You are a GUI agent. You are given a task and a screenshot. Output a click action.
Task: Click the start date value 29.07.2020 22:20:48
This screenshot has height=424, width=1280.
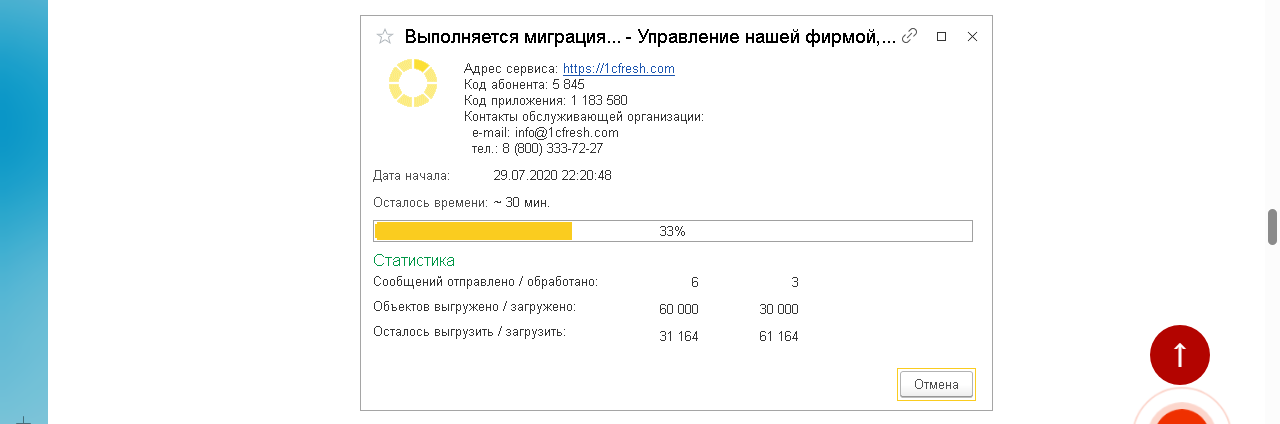[552, 175]
